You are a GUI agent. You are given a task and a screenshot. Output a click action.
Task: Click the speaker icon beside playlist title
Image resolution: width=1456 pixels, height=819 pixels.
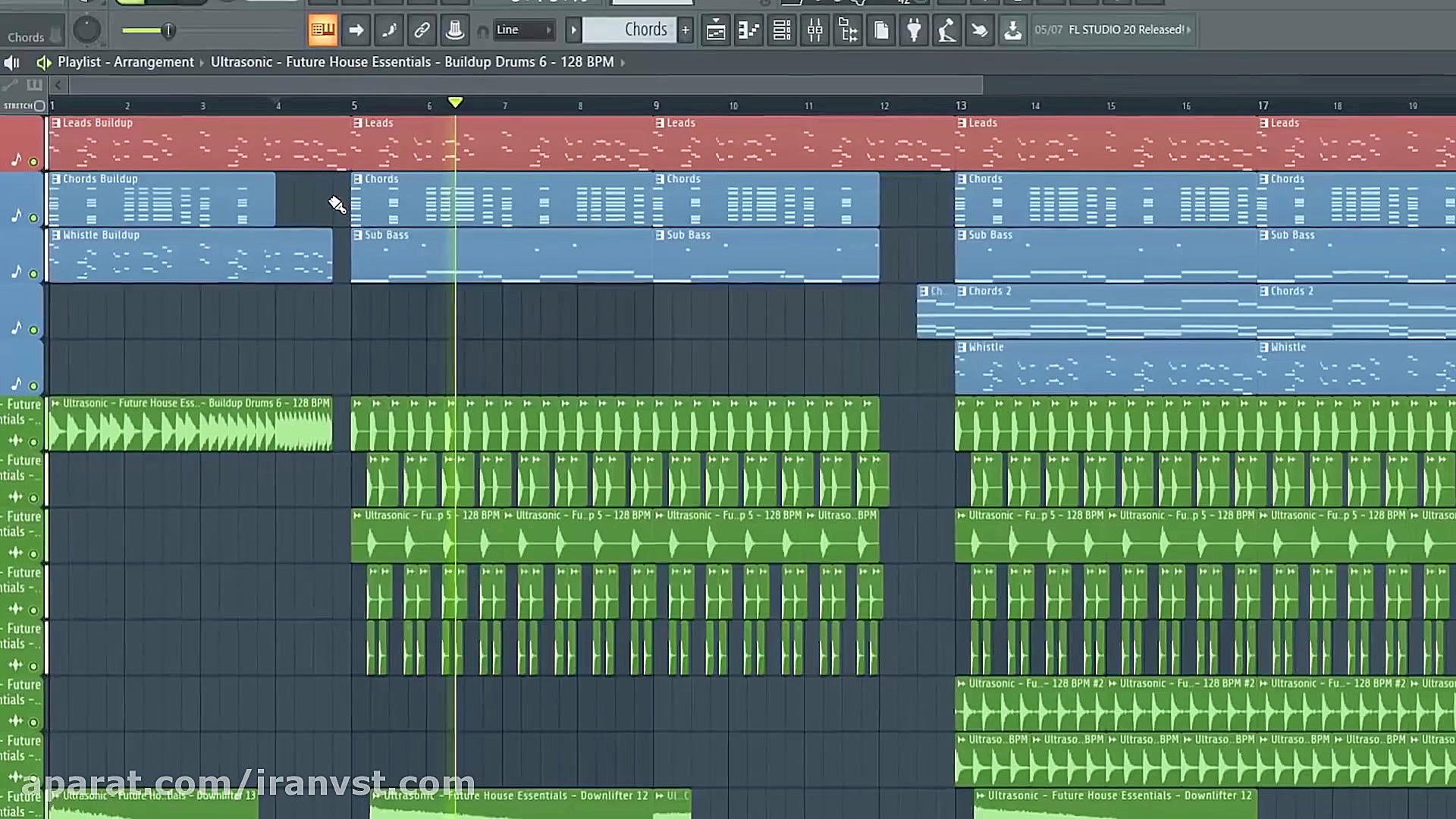click(43, 62)
